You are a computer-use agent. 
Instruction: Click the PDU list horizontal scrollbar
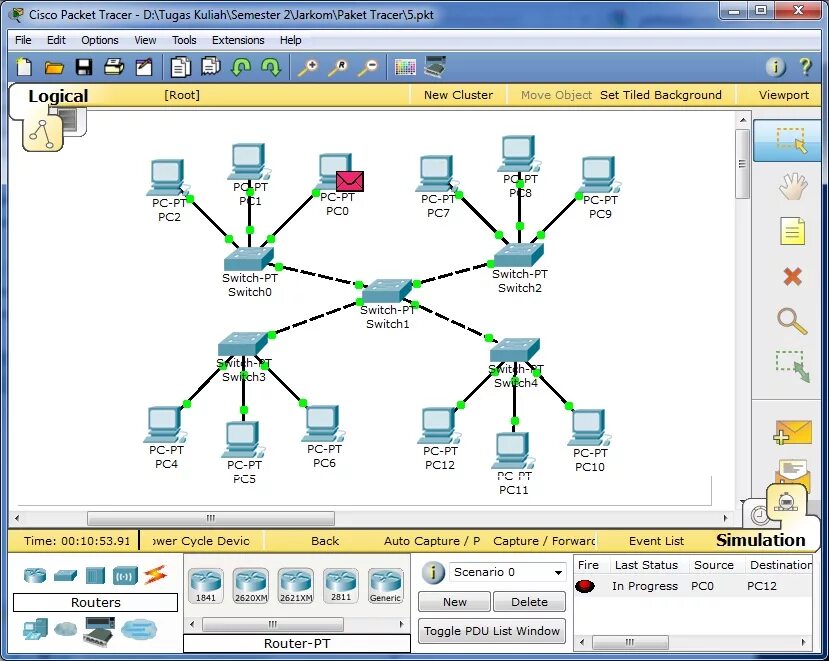coord(630,642)
